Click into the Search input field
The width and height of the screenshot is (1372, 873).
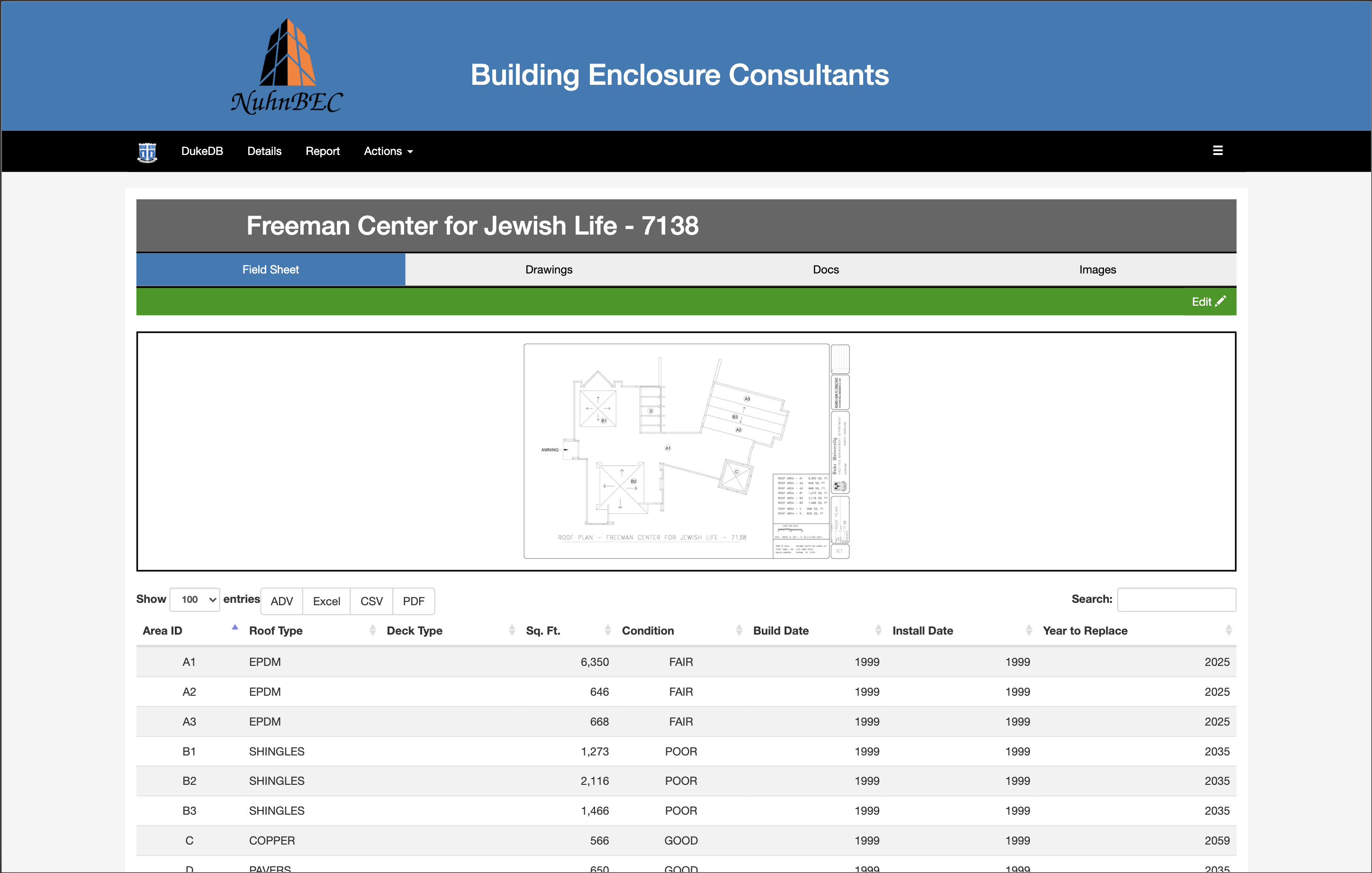click(x=1176, y=600)
